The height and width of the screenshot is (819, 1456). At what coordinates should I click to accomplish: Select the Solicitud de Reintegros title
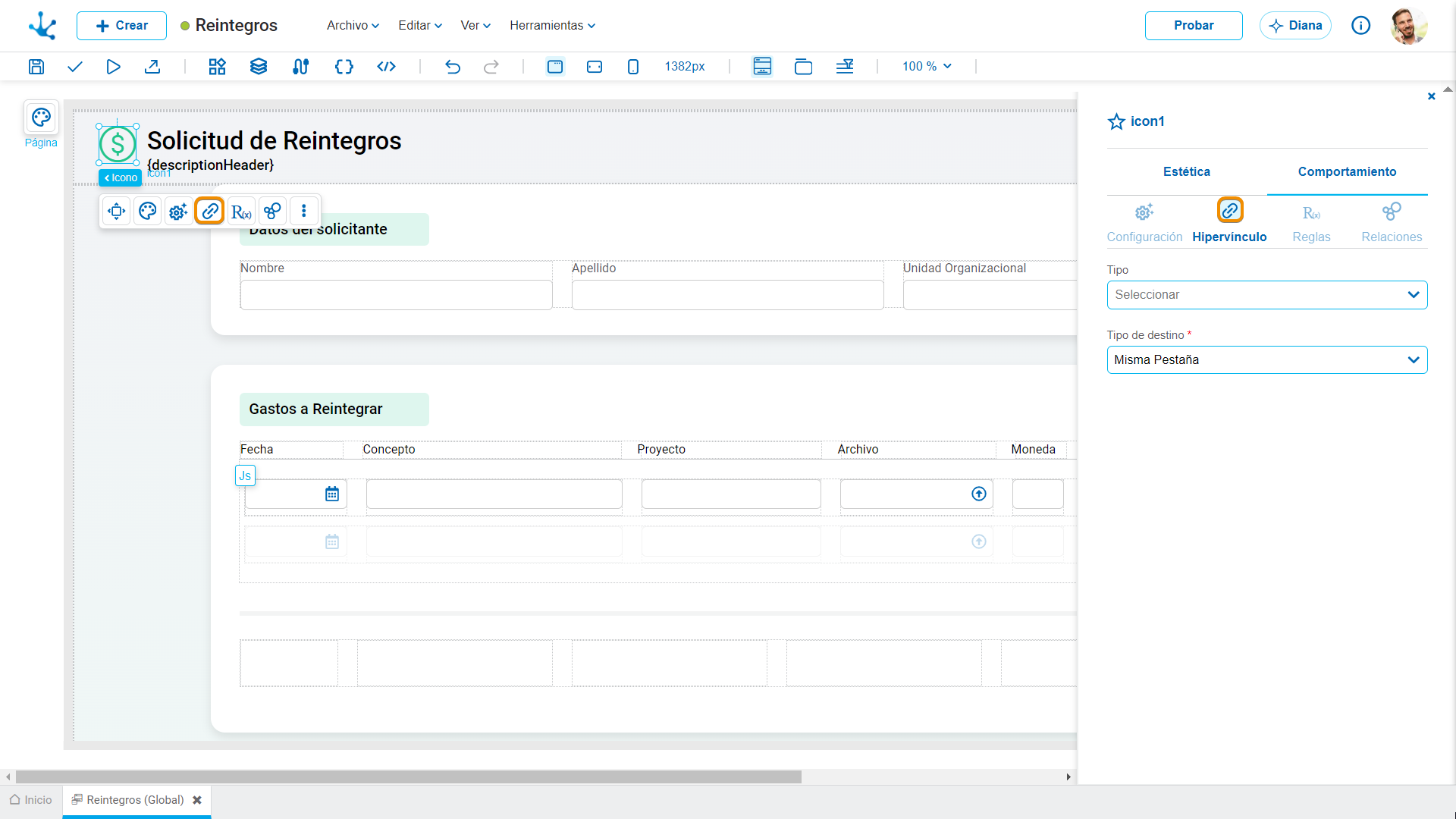pyautogui.click(x=274, y=141)
